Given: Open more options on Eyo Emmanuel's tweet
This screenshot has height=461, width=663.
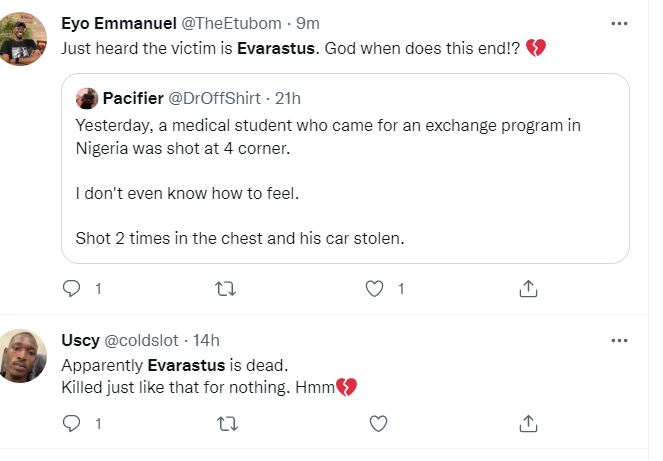Looking at the screenshot, I should [x=618, y=24].
